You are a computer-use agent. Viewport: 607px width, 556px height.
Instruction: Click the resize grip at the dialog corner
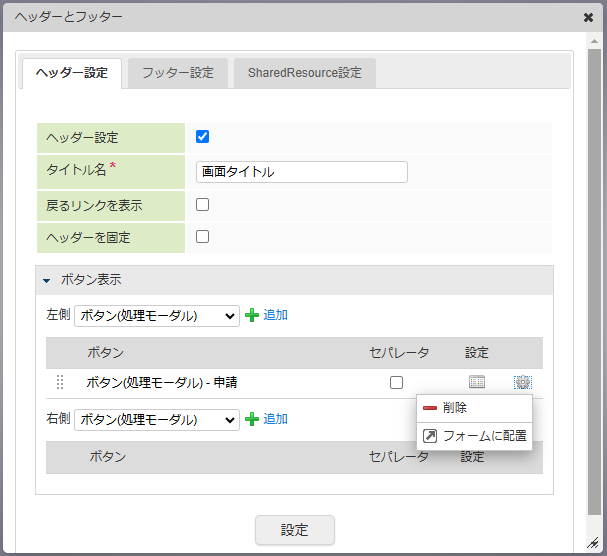[x=592, y=541]
